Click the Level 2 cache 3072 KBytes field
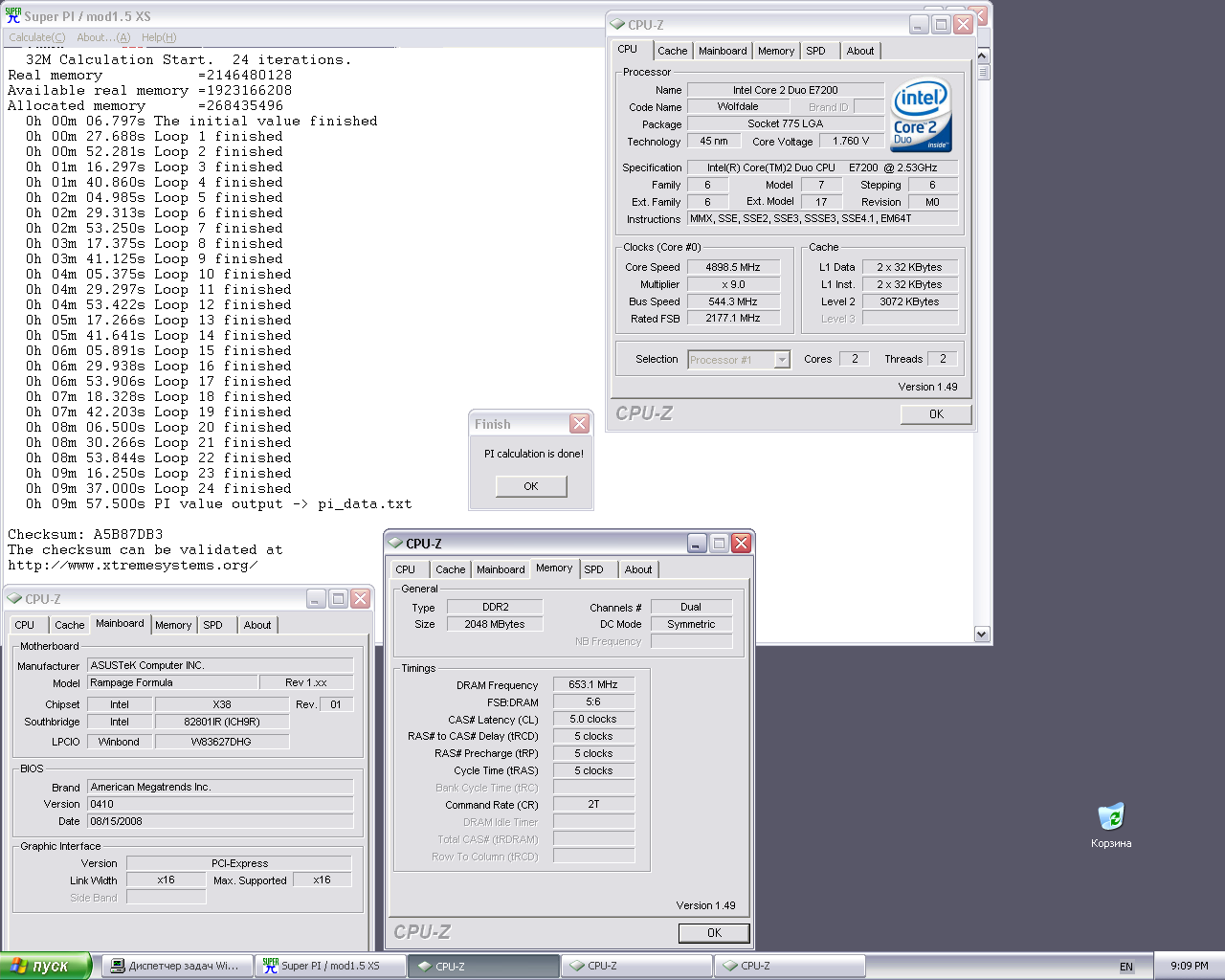 coord(910,301)
